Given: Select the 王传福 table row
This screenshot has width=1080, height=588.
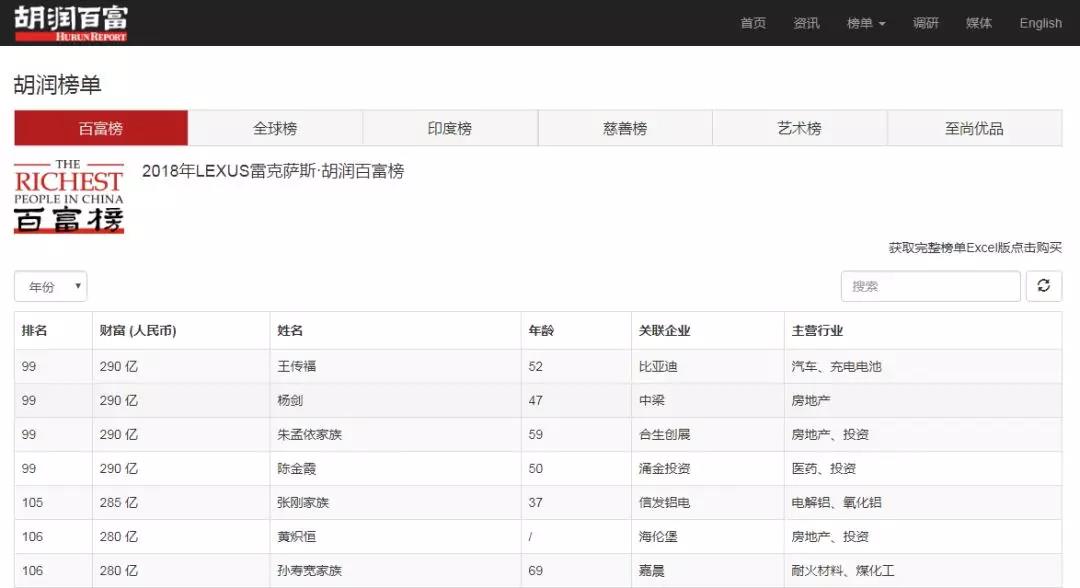Looking at the screenshot, I should [x=296, y=367].
